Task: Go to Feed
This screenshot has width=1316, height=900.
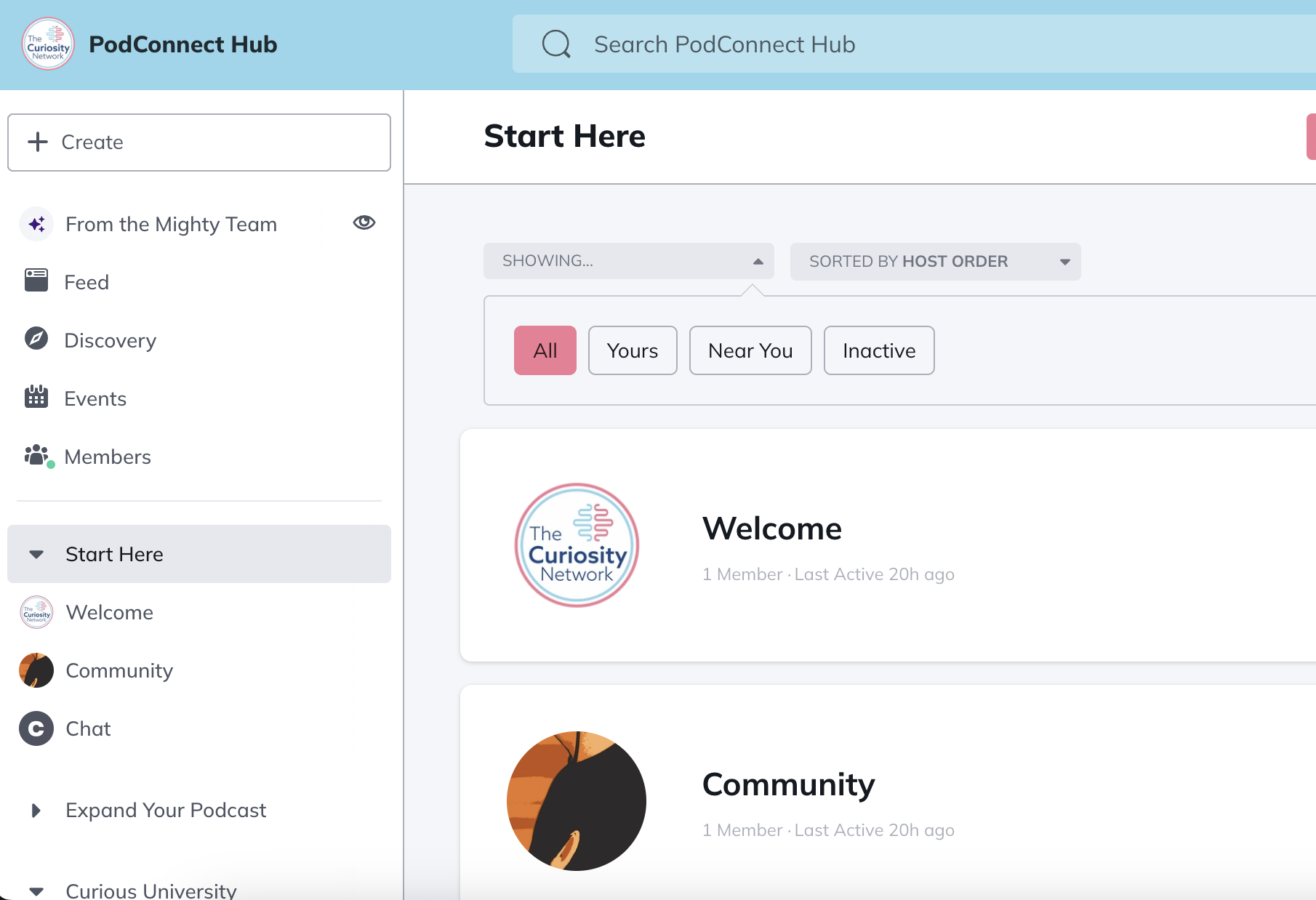Action: 87,282
